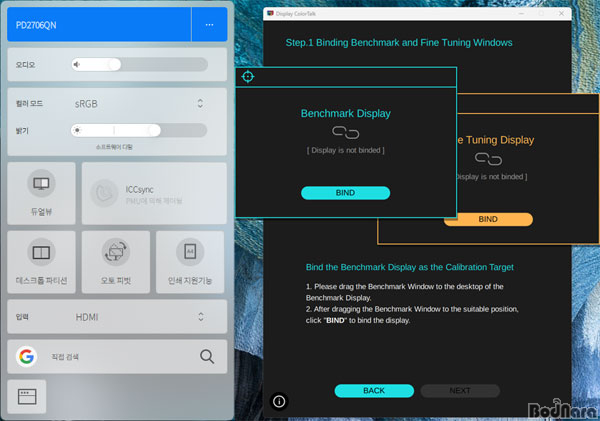Click the chain link icon under Benchmark Display
Image resolution: width=600 pixels, height=421 pixels.
(345, 132)
